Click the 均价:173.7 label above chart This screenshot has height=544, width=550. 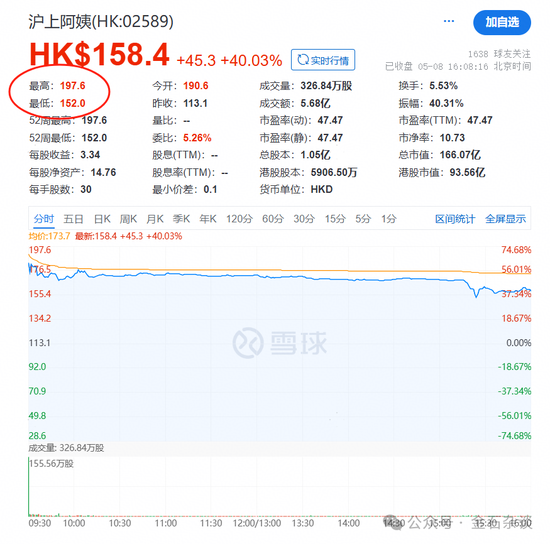pyautogui.click(x=49, y=236)
